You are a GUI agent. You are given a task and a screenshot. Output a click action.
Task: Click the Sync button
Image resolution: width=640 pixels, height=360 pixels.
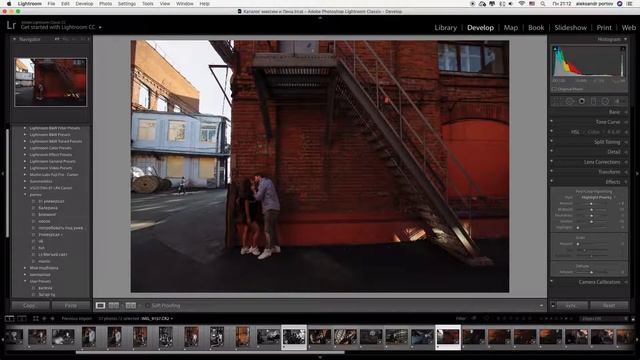[573, 305]
